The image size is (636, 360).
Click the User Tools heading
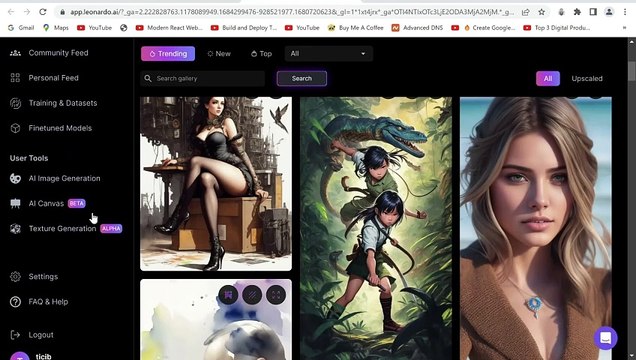(x=29, y=158)
